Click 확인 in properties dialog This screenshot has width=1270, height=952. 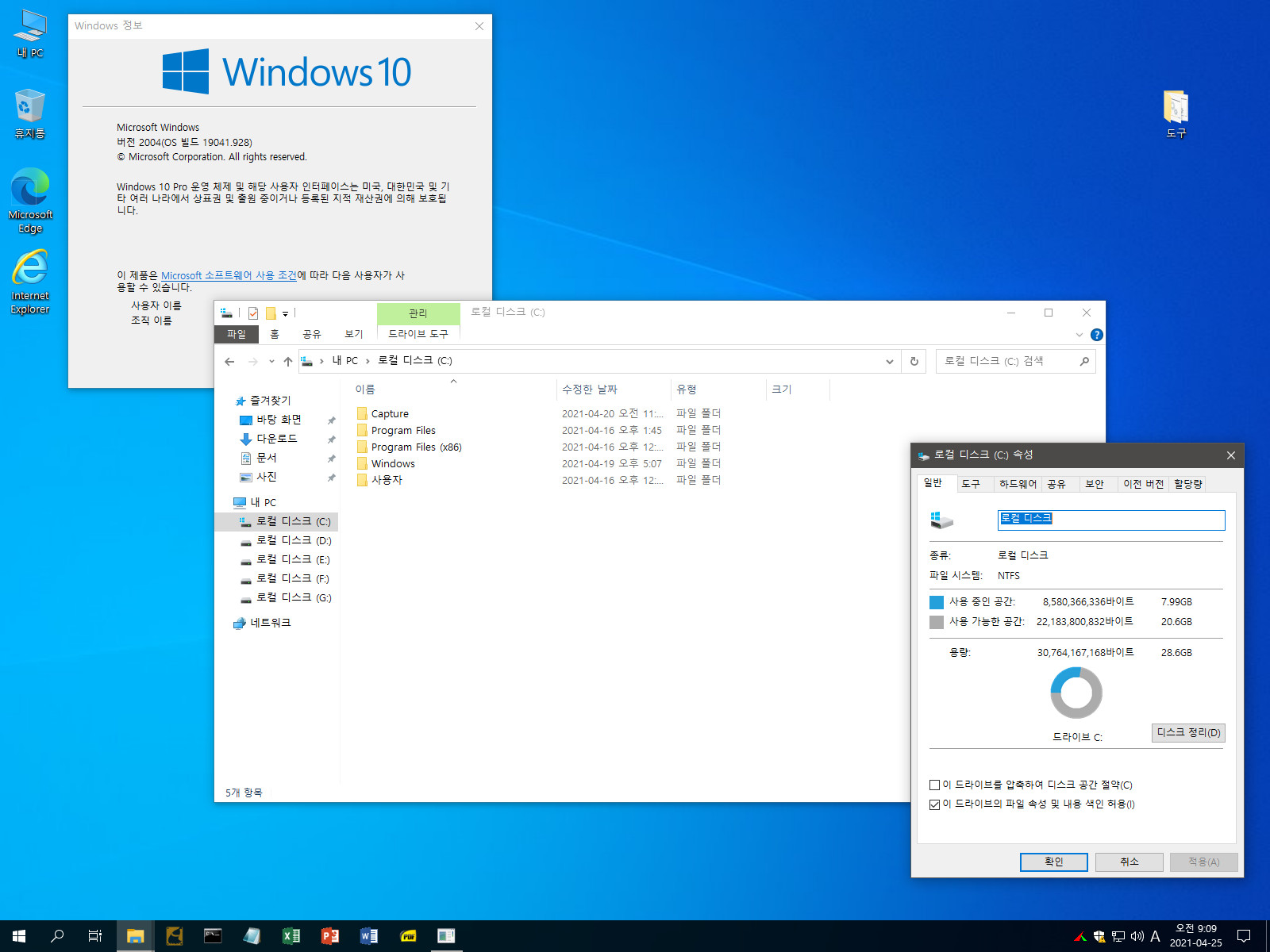coord(1053,862)
